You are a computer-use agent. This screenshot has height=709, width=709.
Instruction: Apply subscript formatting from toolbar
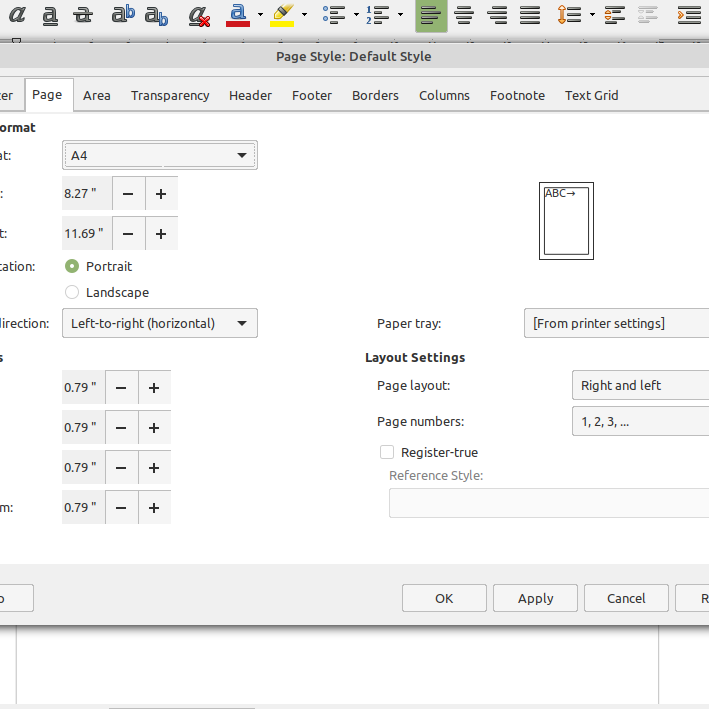pos(156,15)
